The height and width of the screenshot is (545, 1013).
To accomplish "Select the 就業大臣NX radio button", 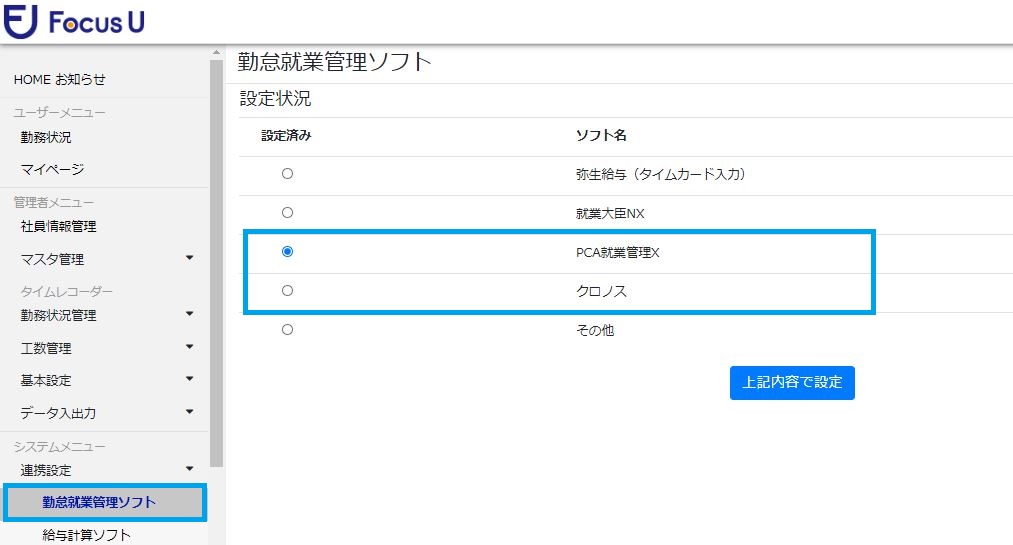I will (x=287, y=212).
